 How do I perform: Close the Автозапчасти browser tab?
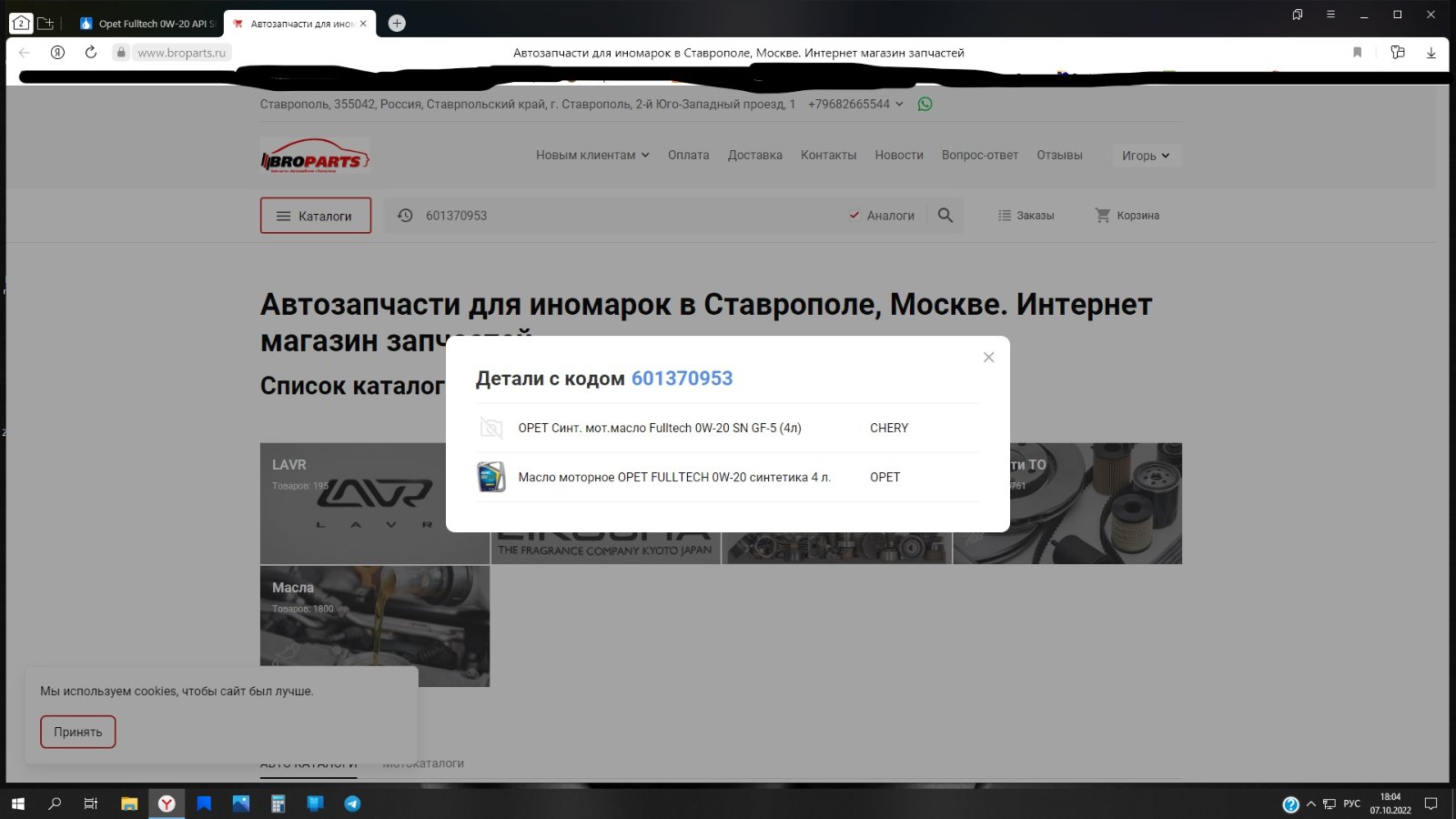pos(363,24)
